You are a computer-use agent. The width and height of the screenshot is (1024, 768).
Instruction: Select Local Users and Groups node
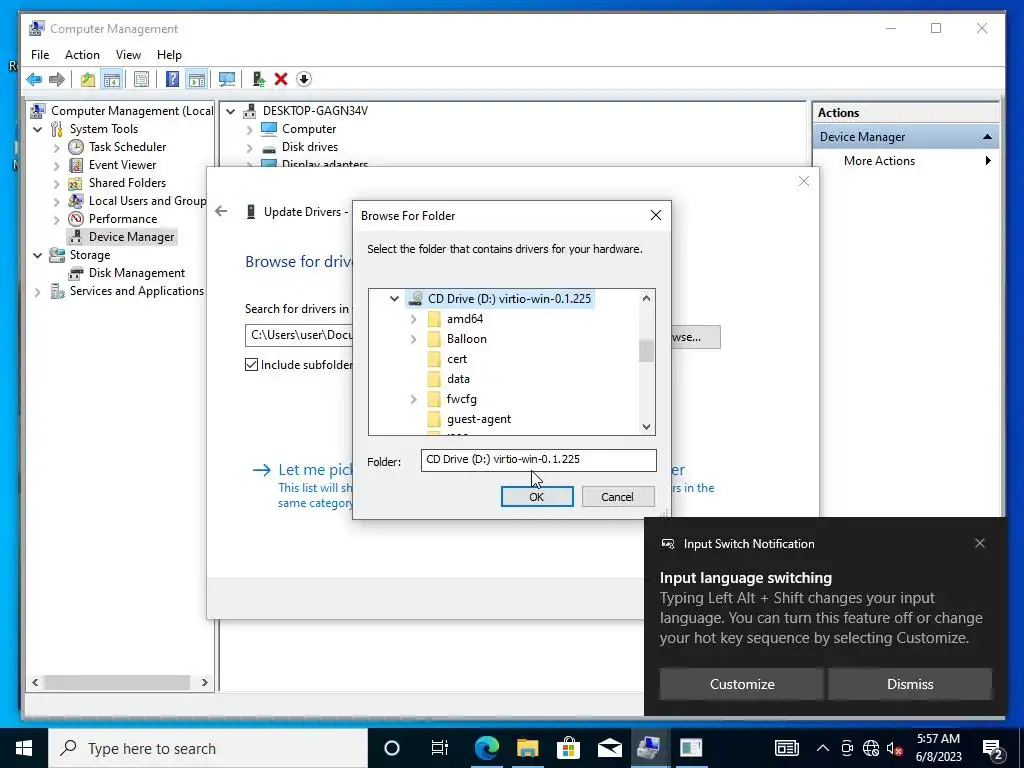(147, 200)
